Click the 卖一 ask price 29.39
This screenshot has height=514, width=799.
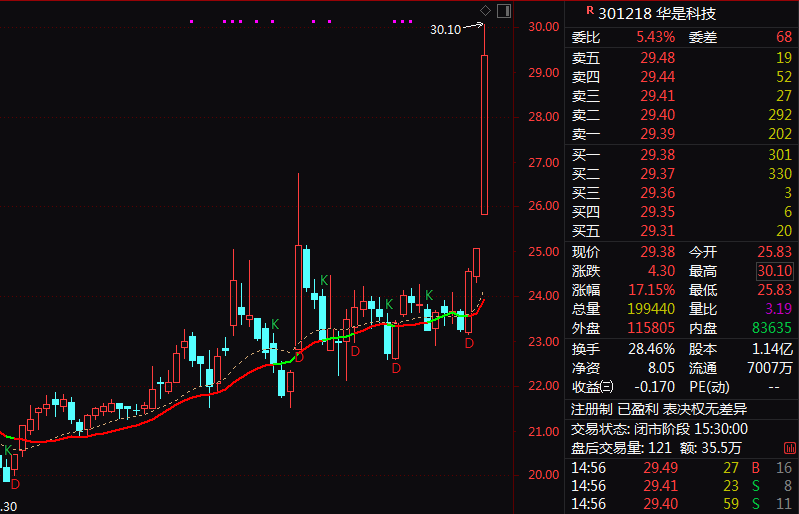point(658,134)
